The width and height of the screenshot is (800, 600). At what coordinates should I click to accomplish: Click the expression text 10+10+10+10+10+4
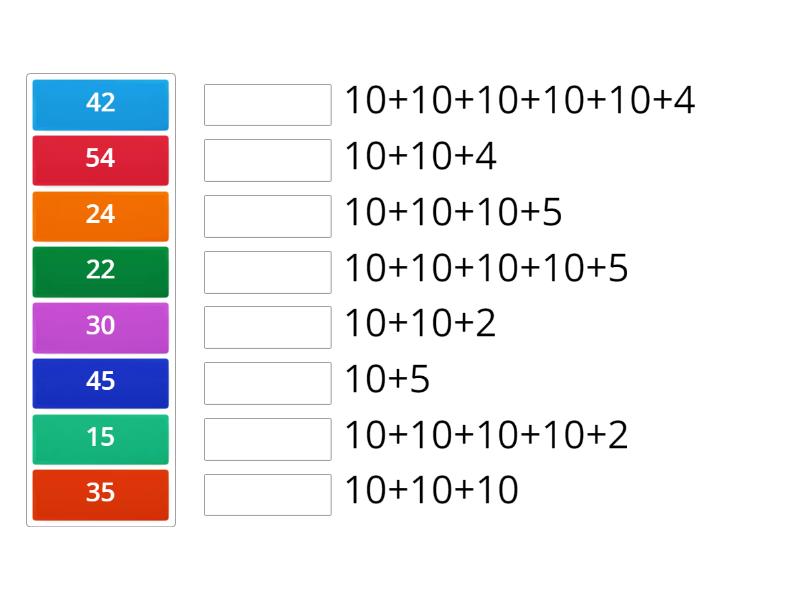tap(519, 101)
